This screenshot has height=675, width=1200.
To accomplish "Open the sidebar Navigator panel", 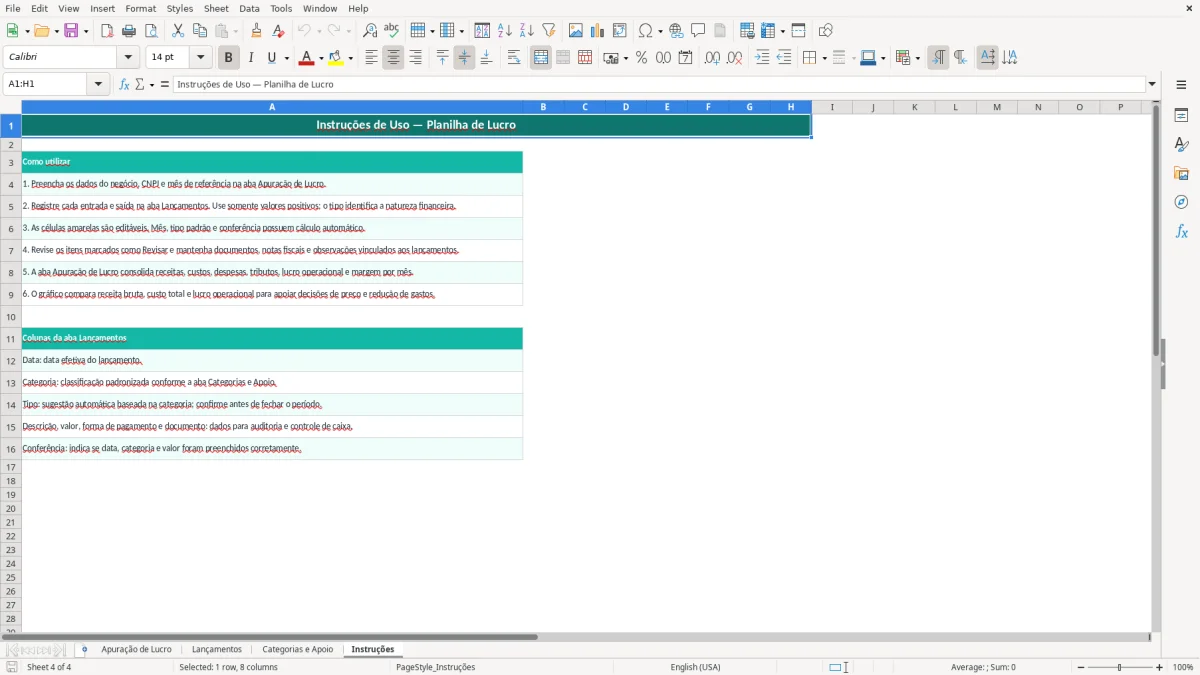I will [x=1181, y=202].
